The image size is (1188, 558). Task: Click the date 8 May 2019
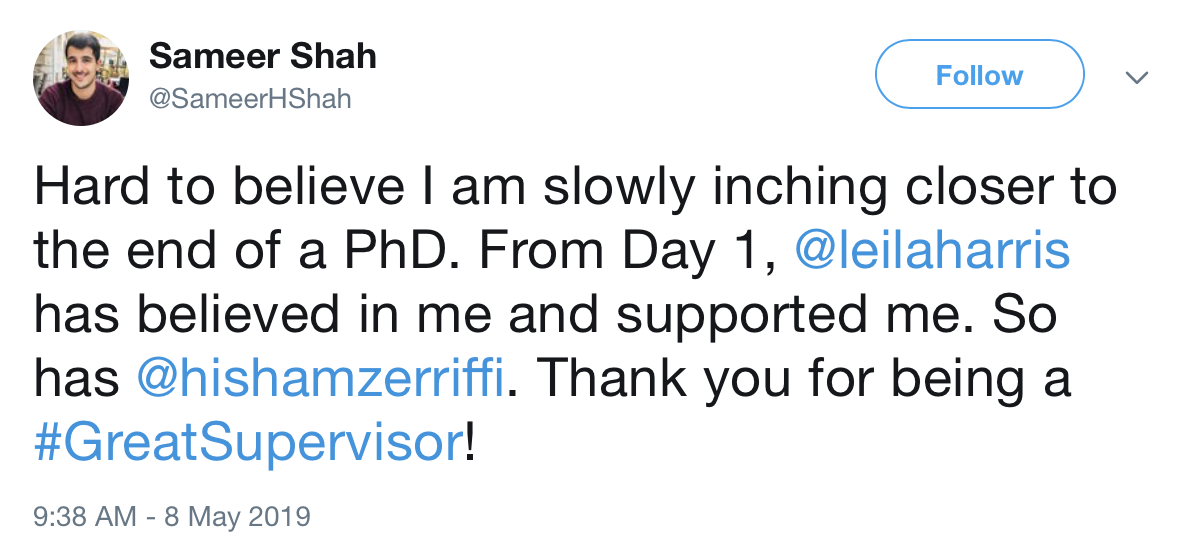coord(236,517)
